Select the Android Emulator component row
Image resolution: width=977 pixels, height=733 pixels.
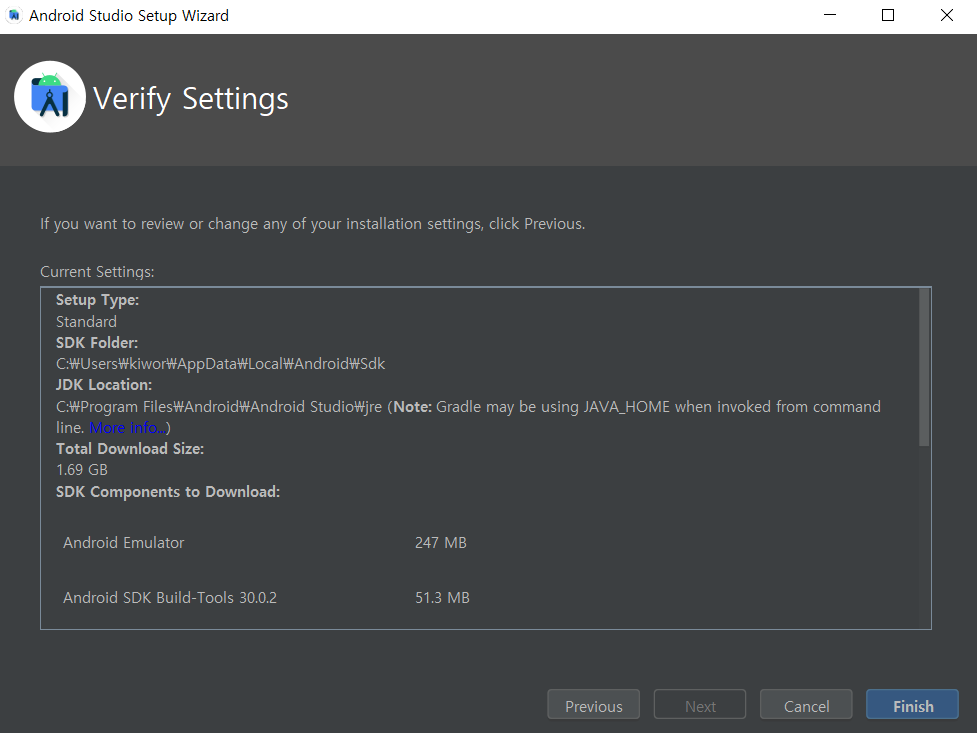click(x=265, y=543)
